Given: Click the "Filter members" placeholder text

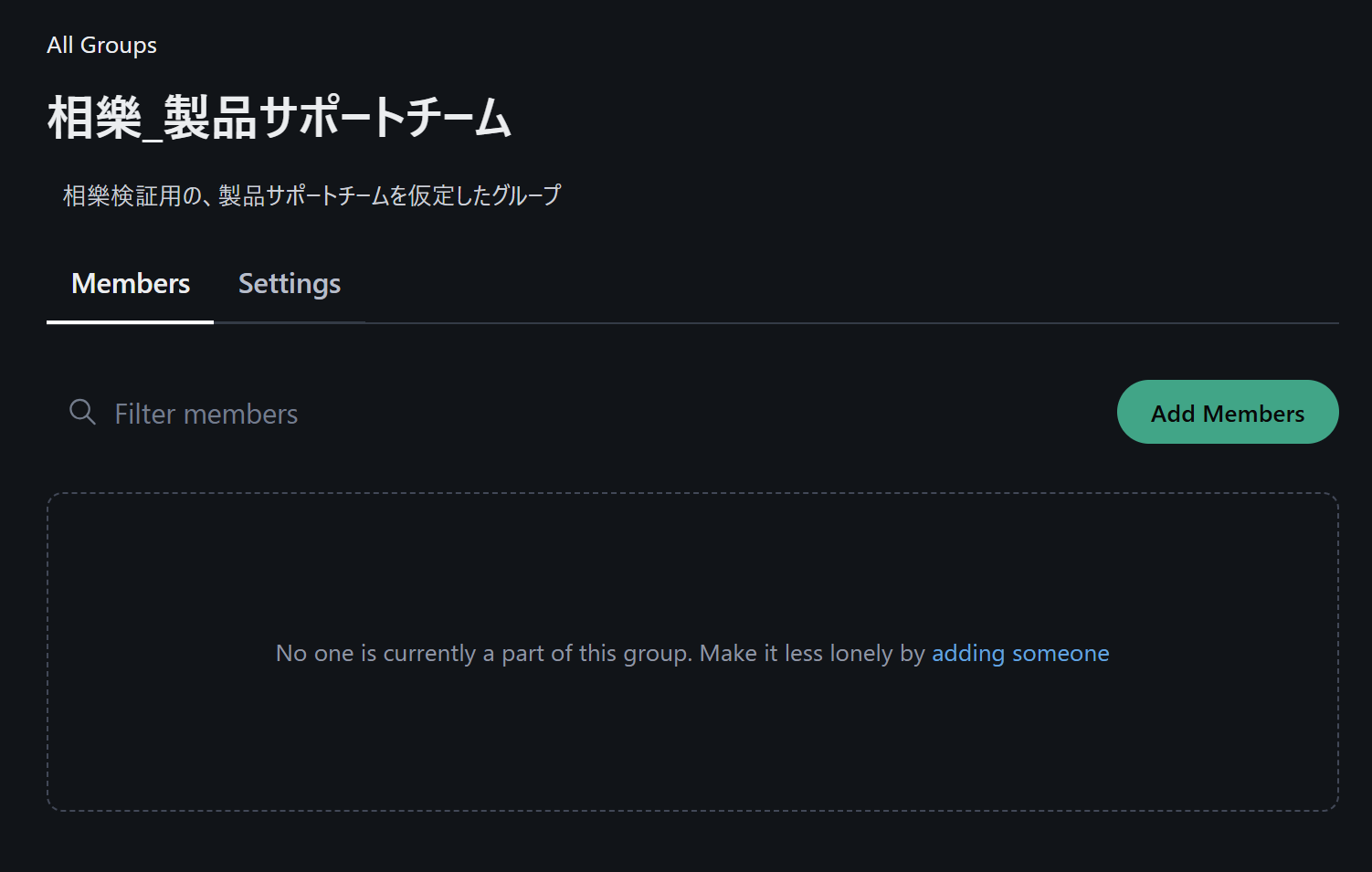Looking at the screenshot, I should [206, 414].
